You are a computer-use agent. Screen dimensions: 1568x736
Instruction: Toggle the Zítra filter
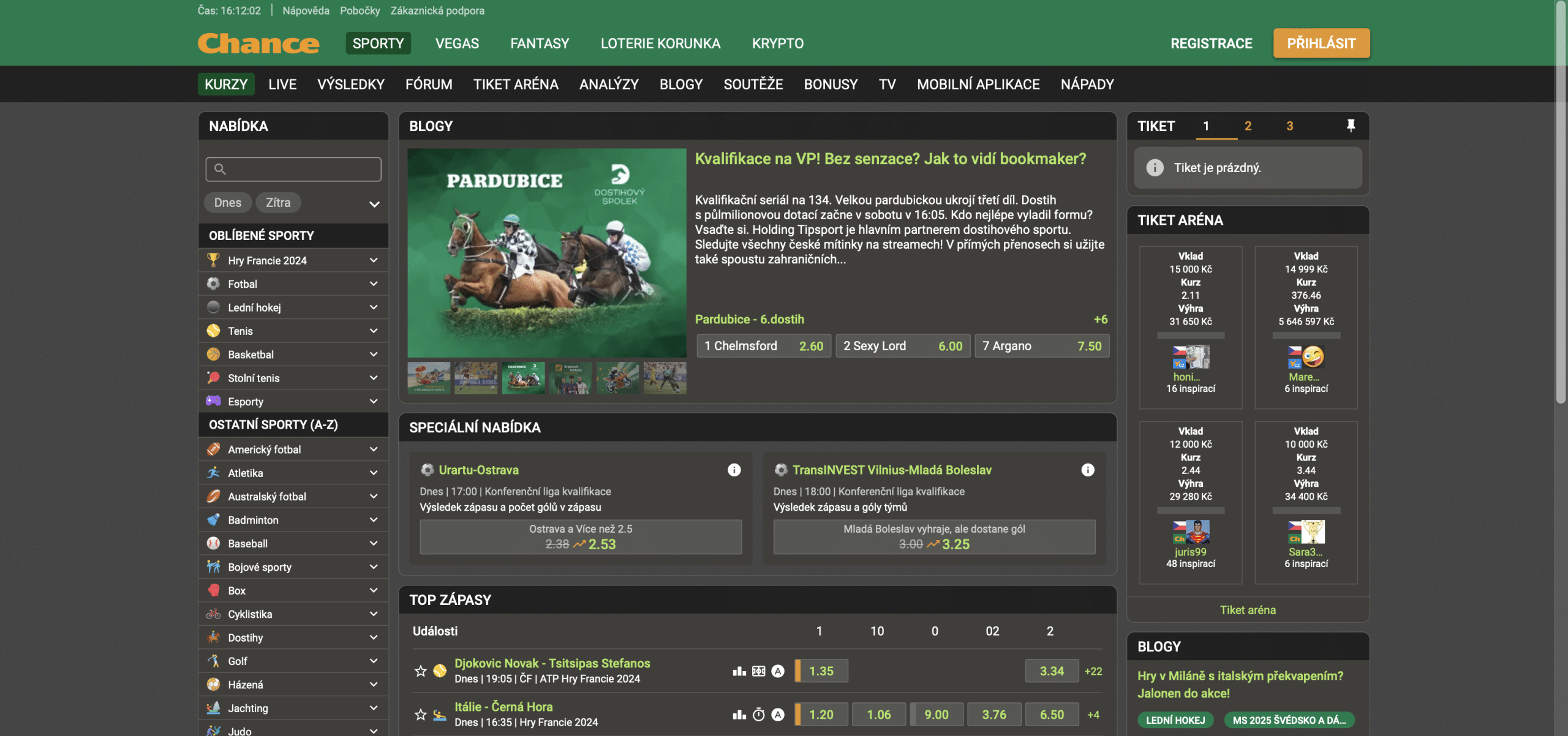pos(278,203)
